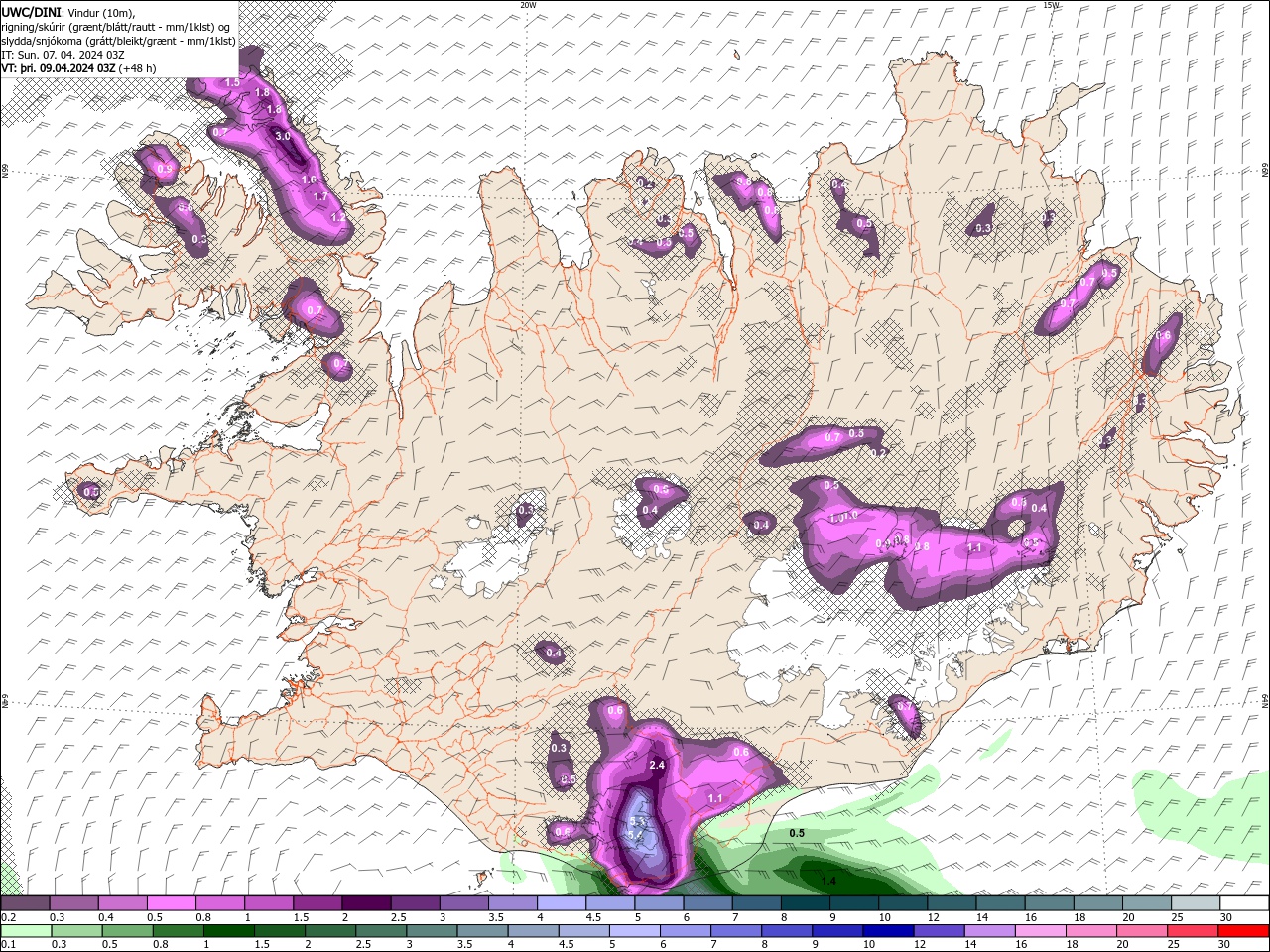
Task: Click the "0.1" label in the rain legend
Action: click(9, 945)
